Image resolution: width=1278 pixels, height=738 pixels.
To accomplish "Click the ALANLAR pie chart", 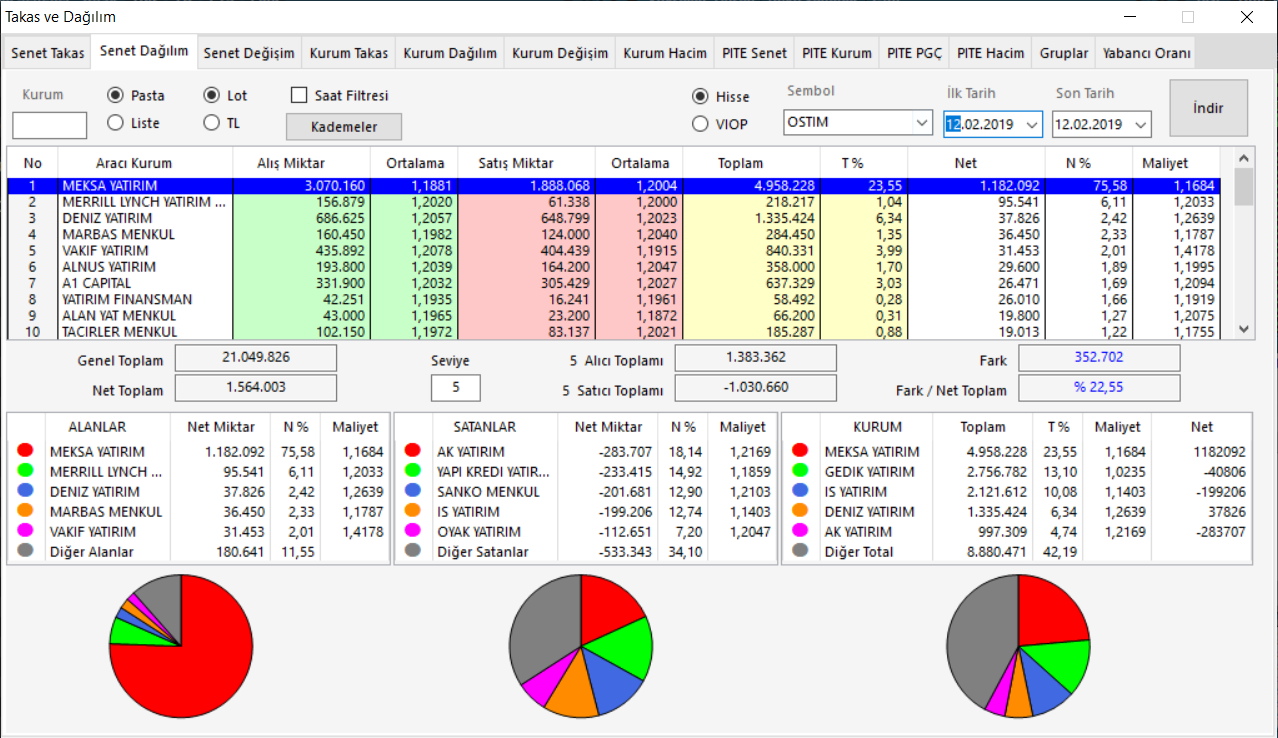I will point(181,646).
